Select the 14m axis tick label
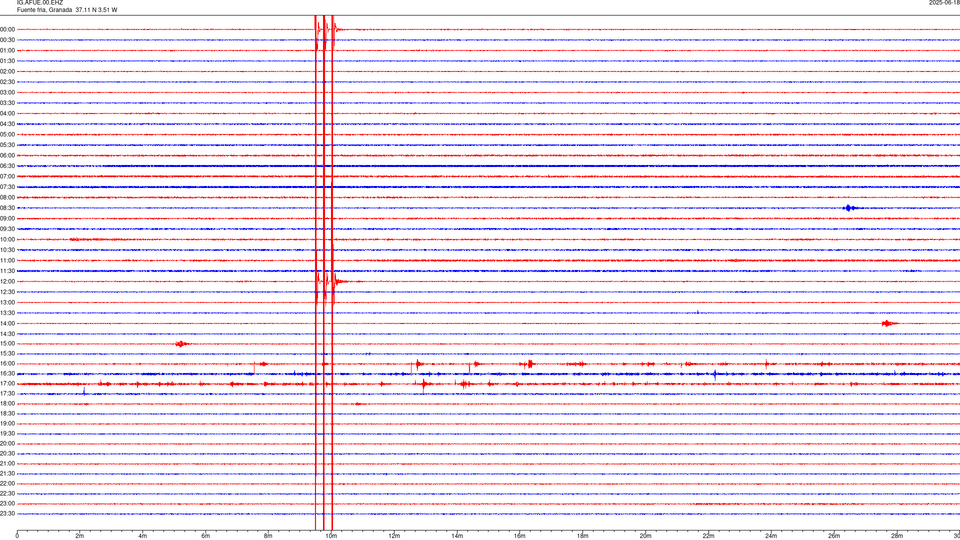The image size is (960, 540). pos(457,536)
